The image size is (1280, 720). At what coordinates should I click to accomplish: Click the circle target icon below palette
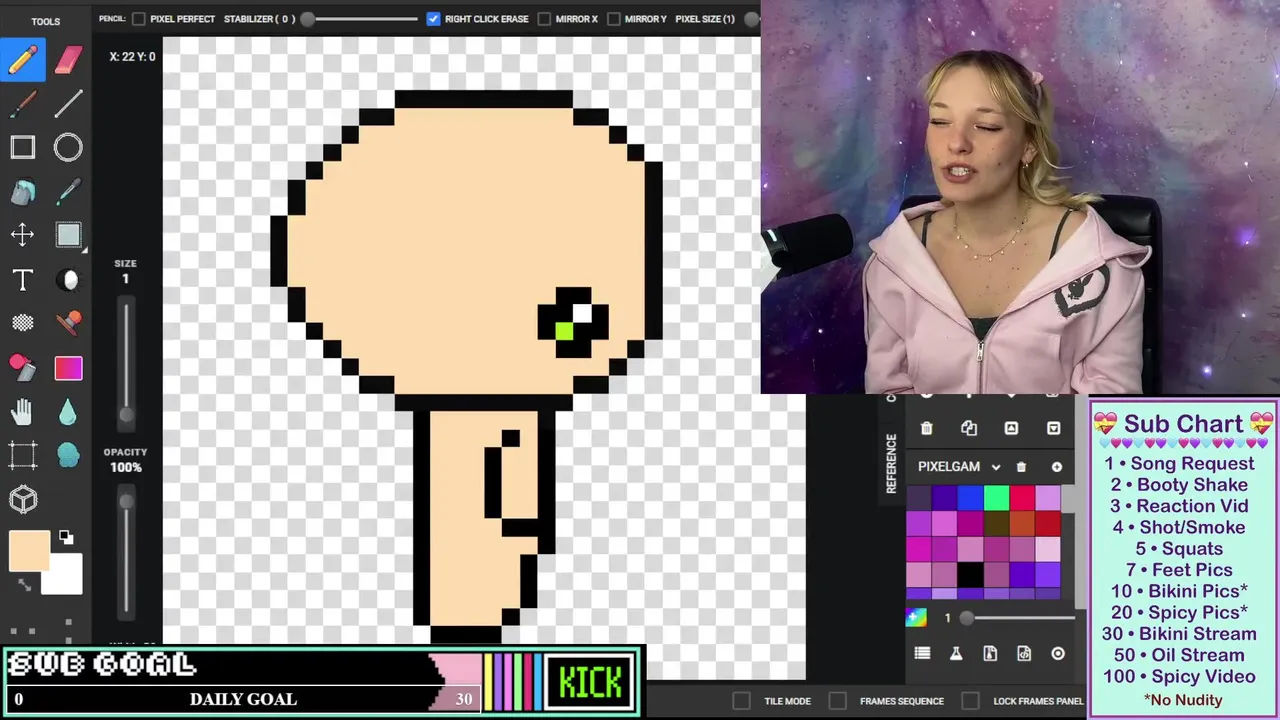[1058, 653]
